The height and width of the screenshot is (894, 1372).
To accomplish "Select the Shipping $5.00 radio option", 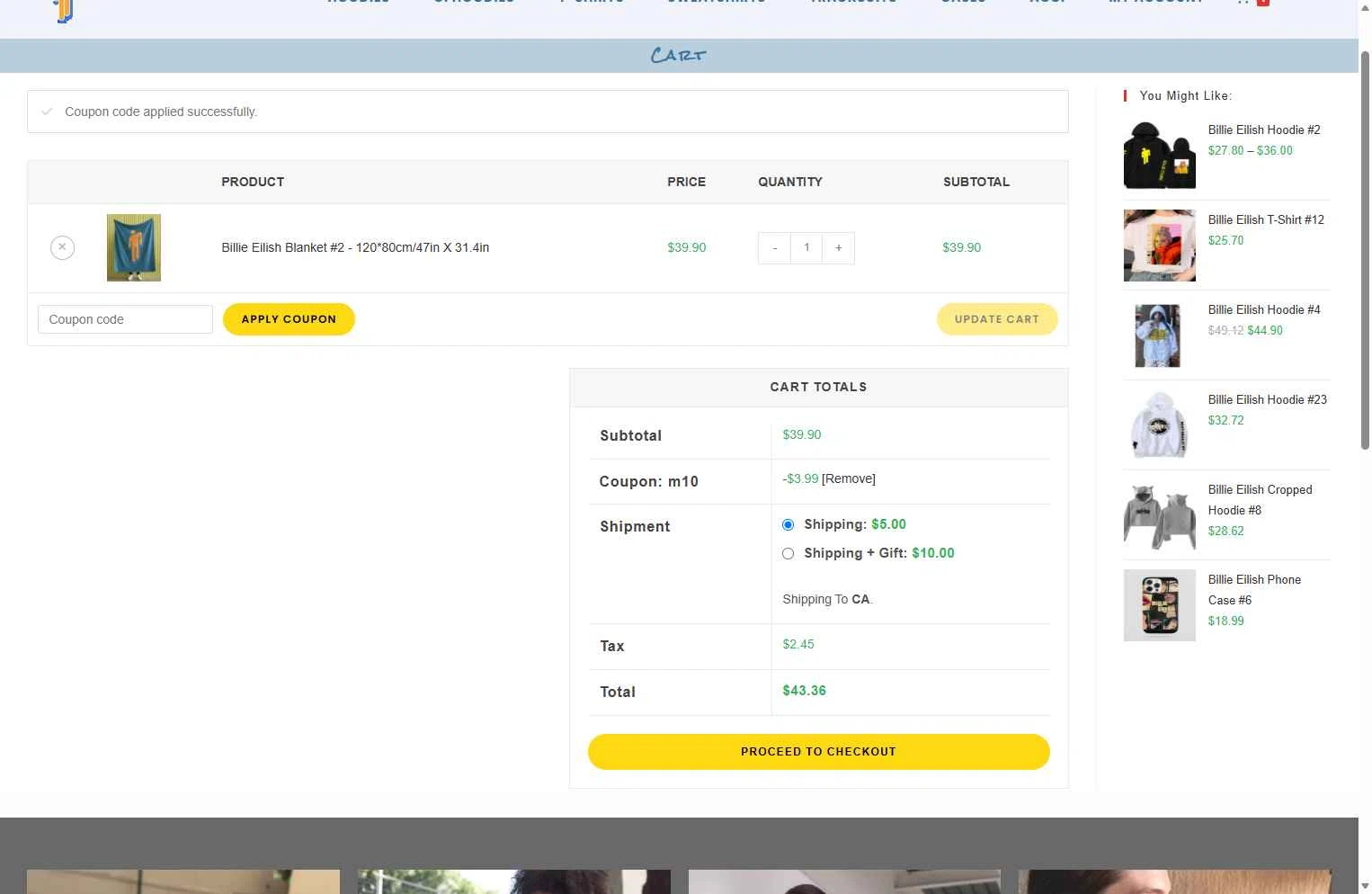I will click(788, 525).
